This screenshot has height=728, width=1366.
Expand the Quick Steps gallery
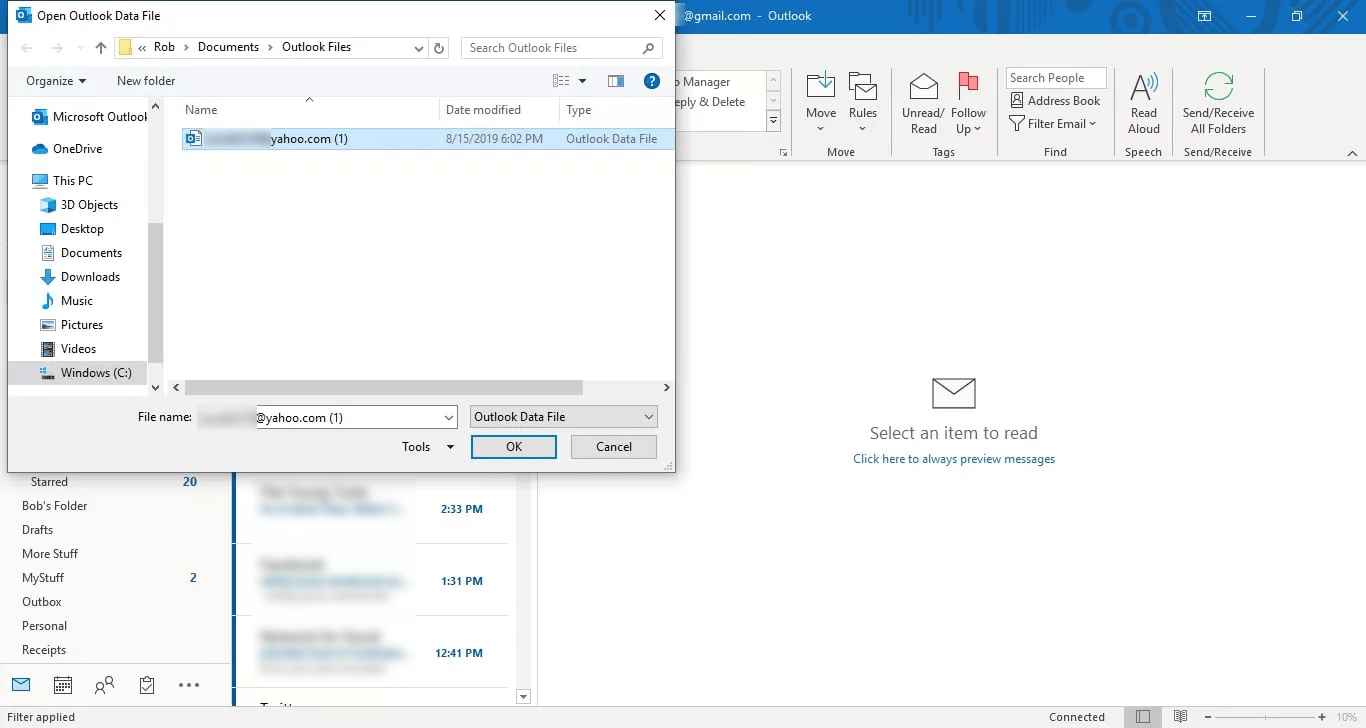(773, 121)
